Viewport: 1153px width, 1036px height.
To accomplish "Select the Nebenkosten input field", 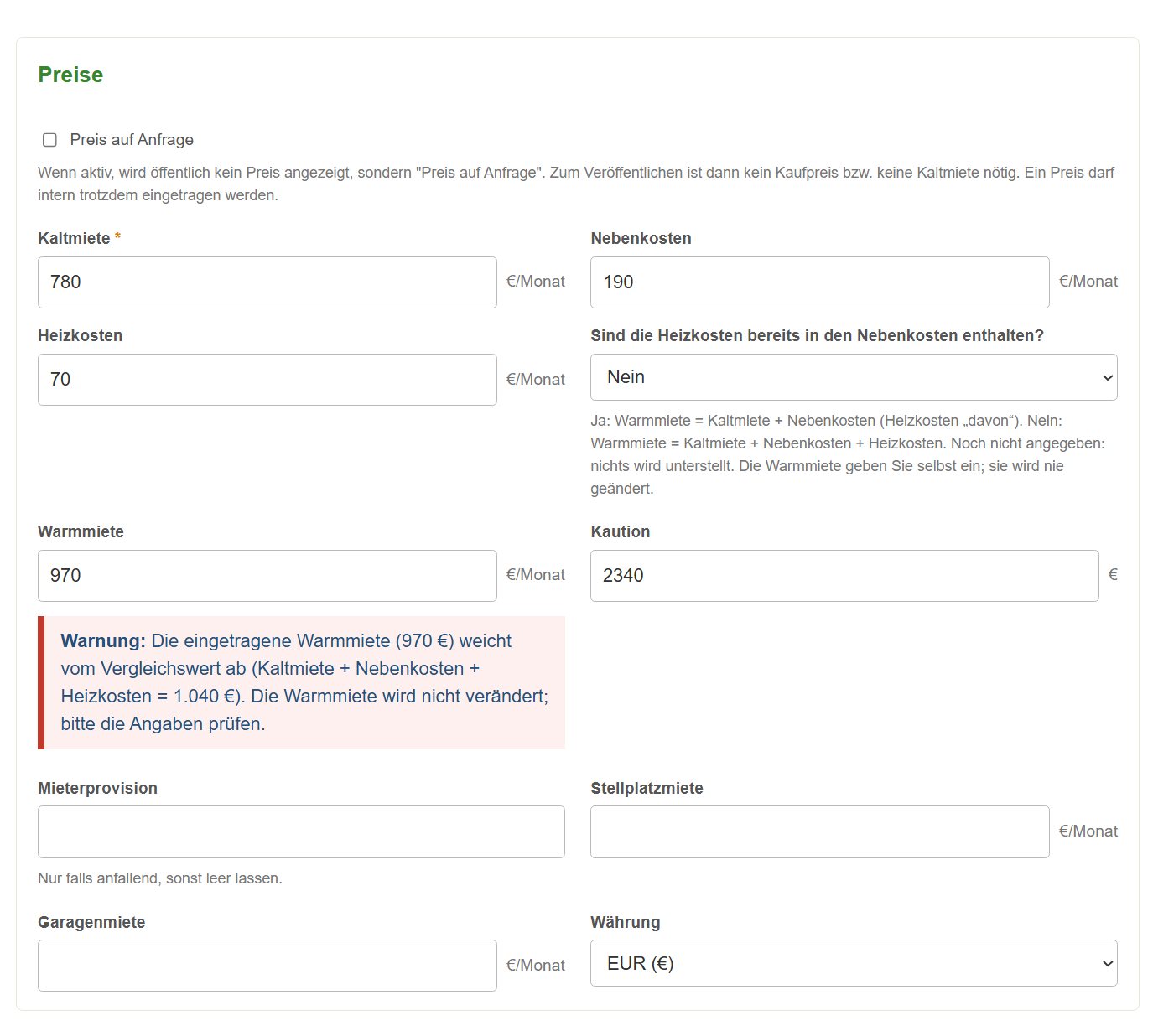I will coord(820,282).
